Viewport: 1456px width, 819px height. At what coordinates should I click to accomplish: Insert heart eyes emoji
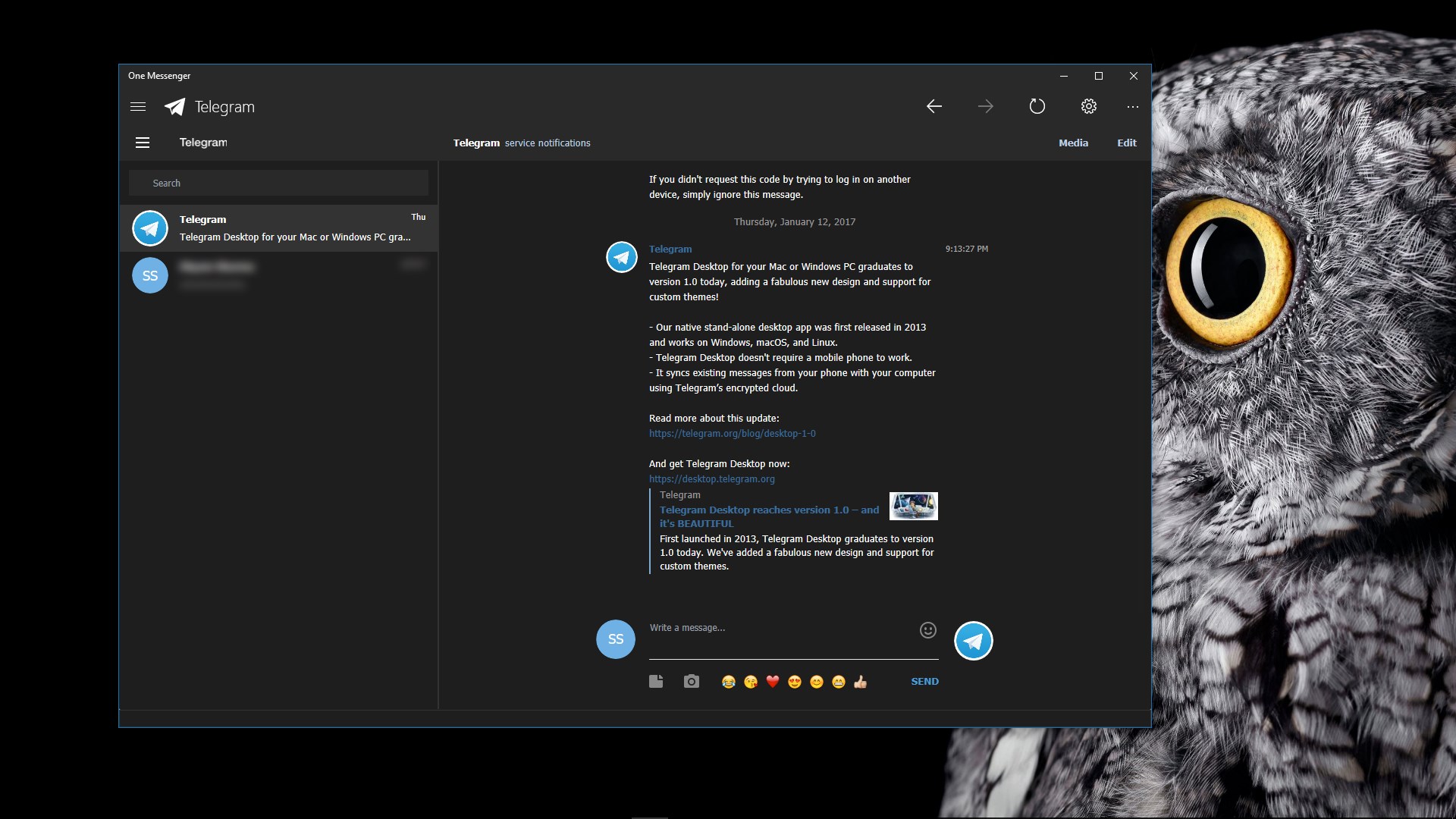795,682
